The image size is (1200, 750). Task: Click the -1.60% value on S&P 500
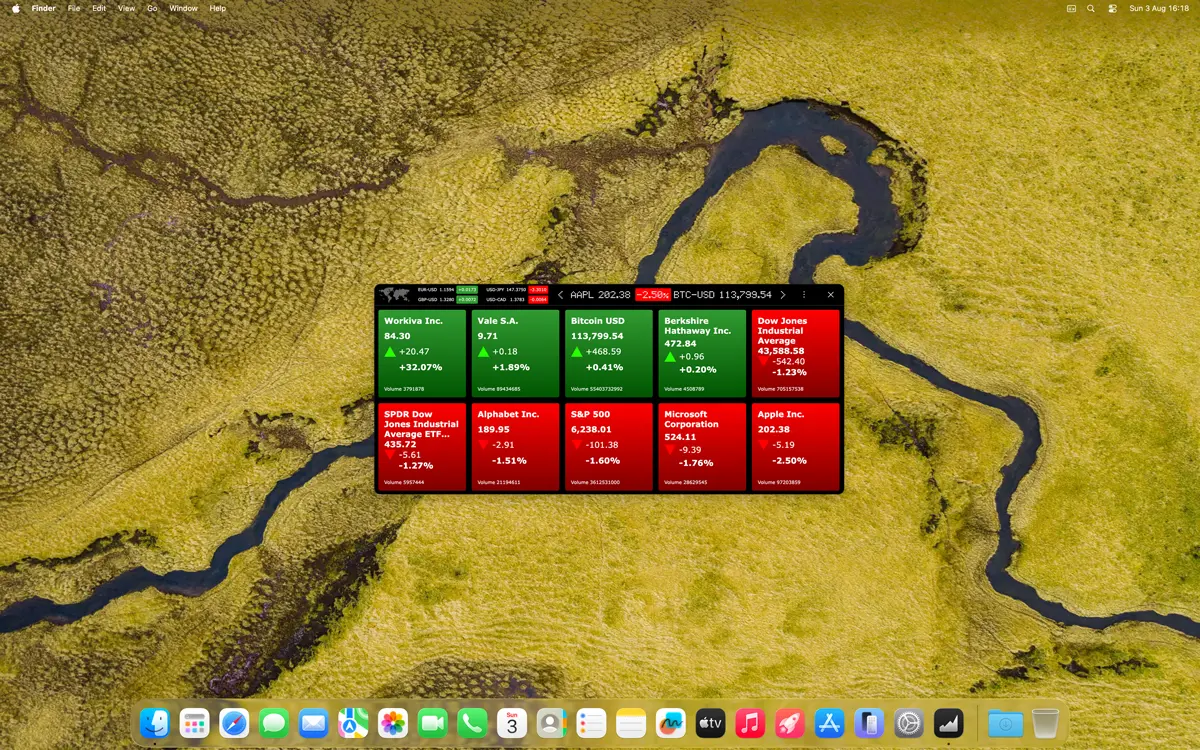(602, 461)
